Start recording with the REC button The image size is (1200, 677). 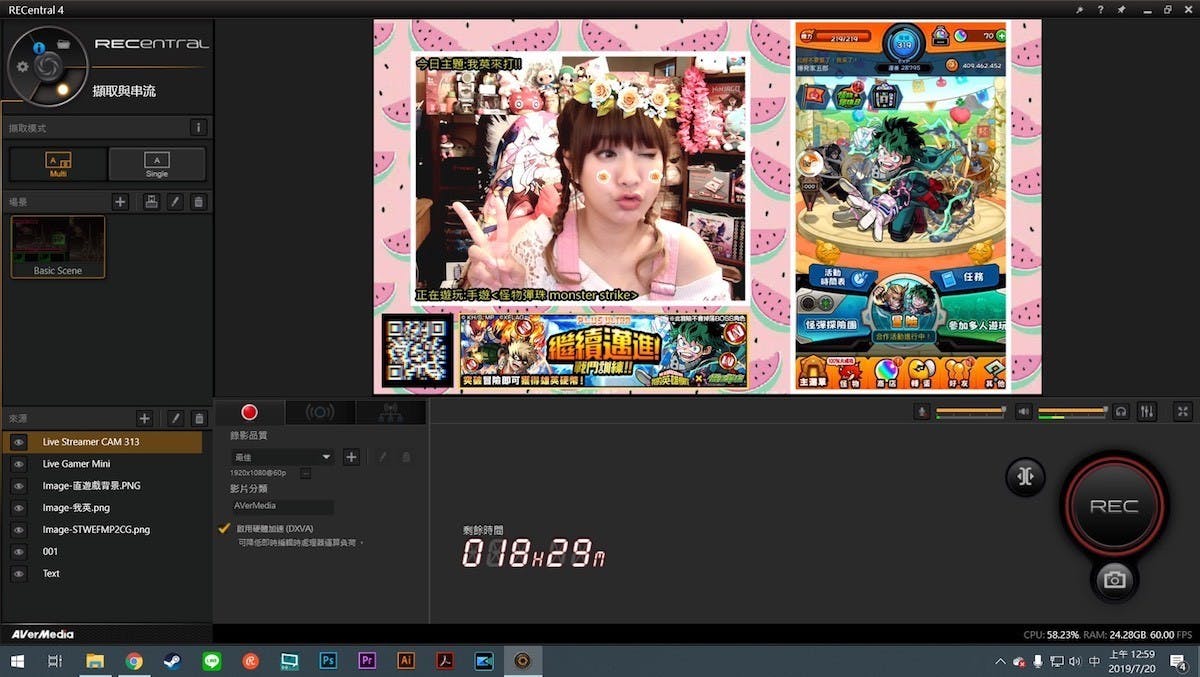[x=1114, y=506]
